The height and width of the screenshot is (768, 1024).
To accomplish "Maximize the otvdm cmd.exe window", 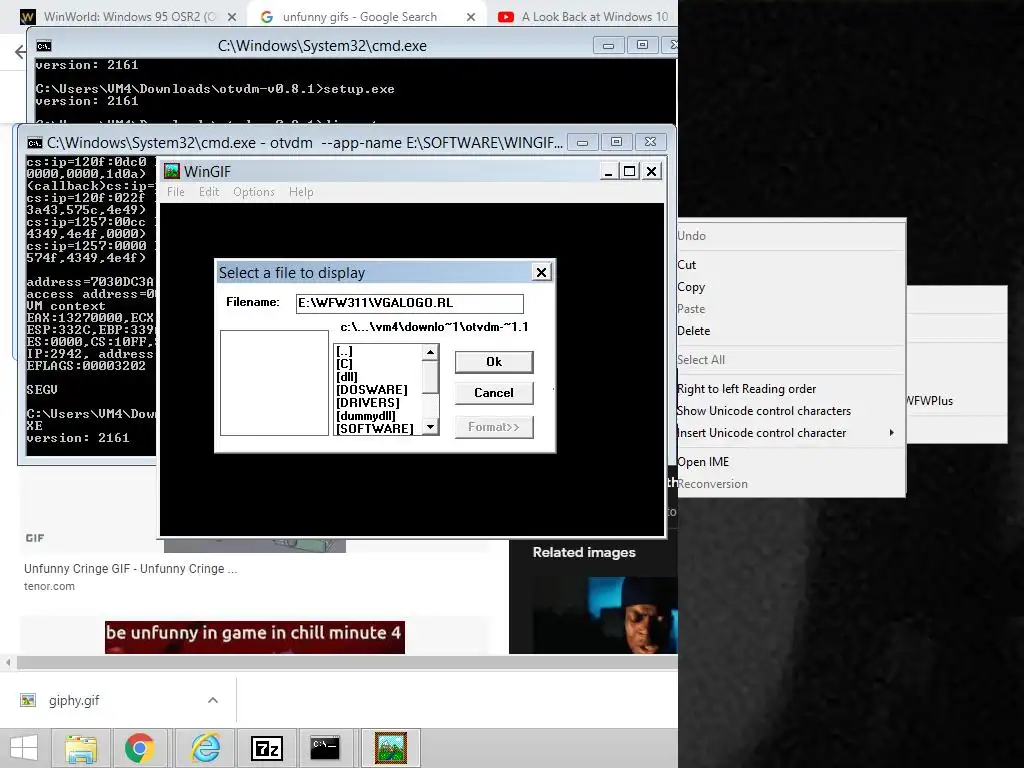I will 616,142.
